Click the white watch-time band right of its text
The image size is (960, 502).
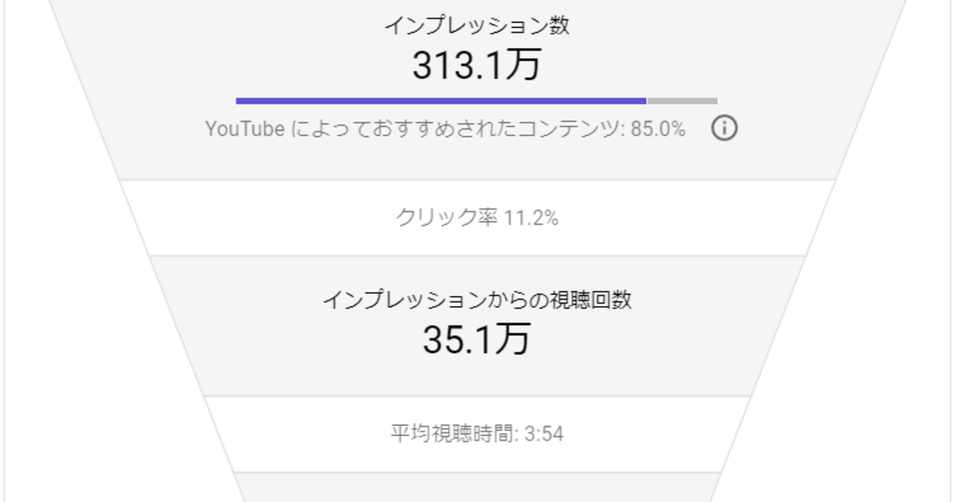660,434
